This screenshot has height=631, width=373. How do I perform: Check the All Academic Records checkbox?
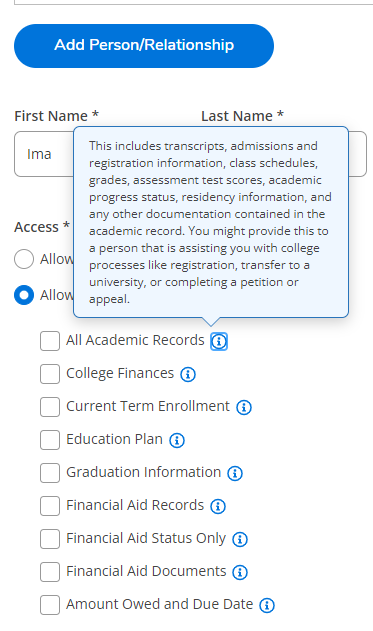50,341
